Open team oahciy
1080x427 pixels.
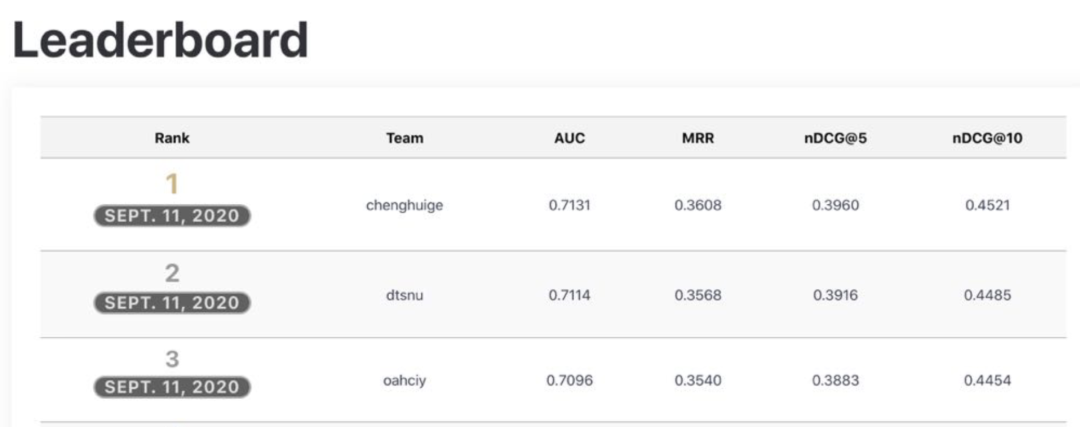point(404,380)
